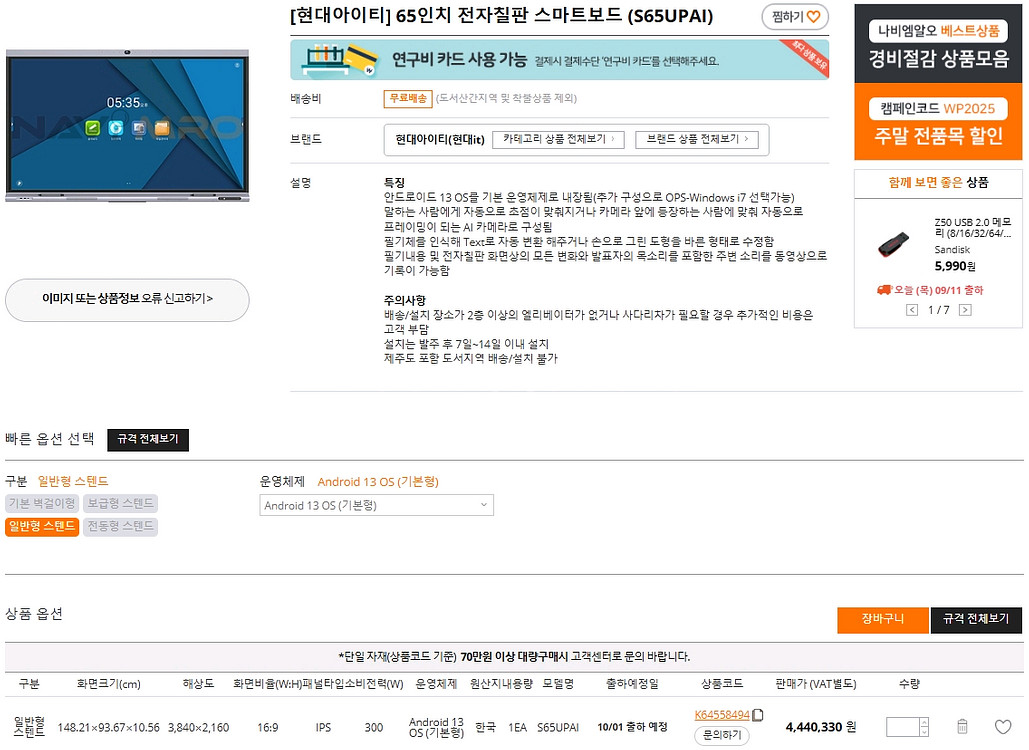
Task: Click the heart wishlist icon in product row
Action: pyautogui.click(x=1003, y=727)
